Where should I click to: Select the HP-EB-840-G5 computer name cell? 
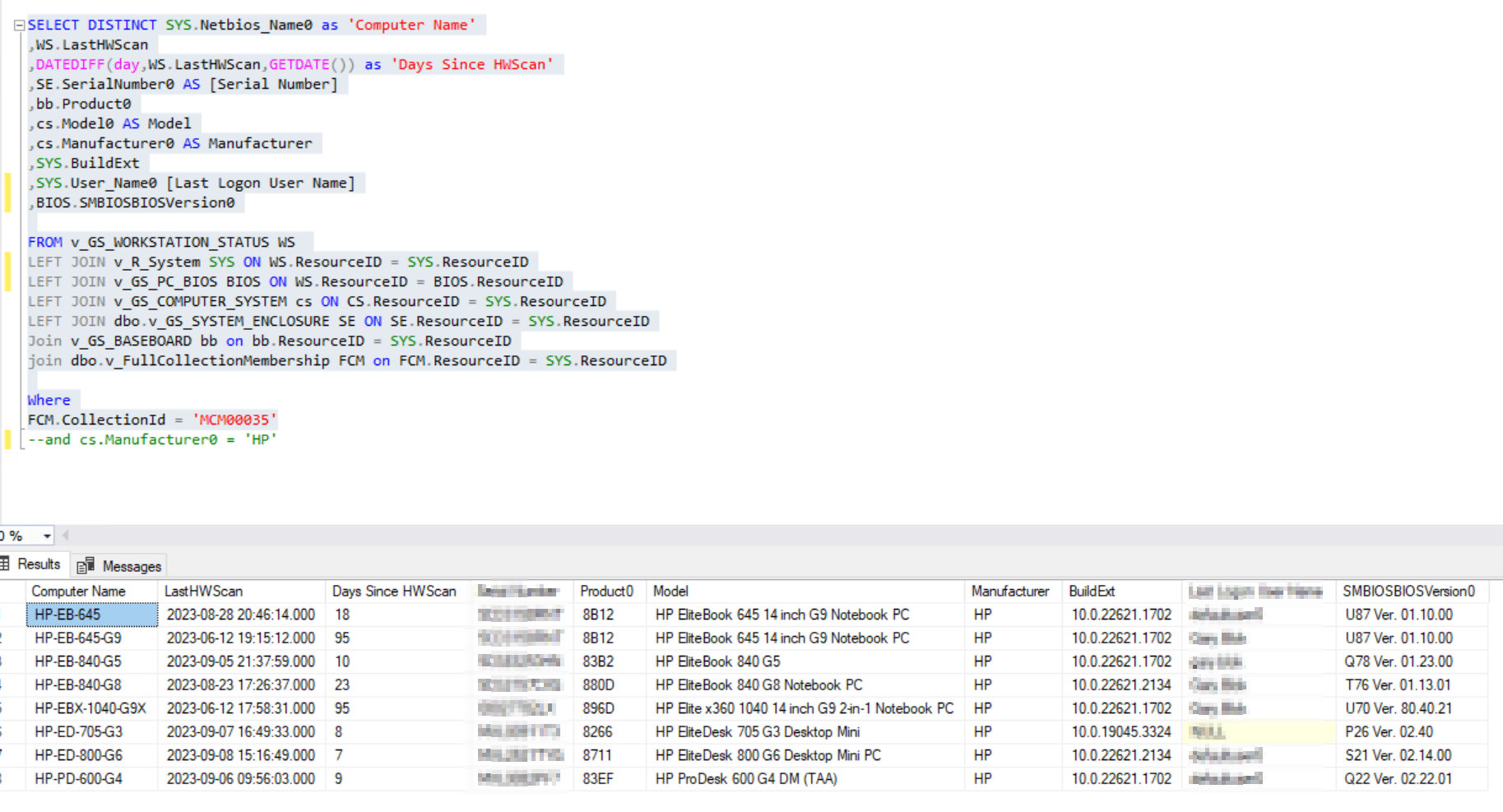tap(92, 661)
